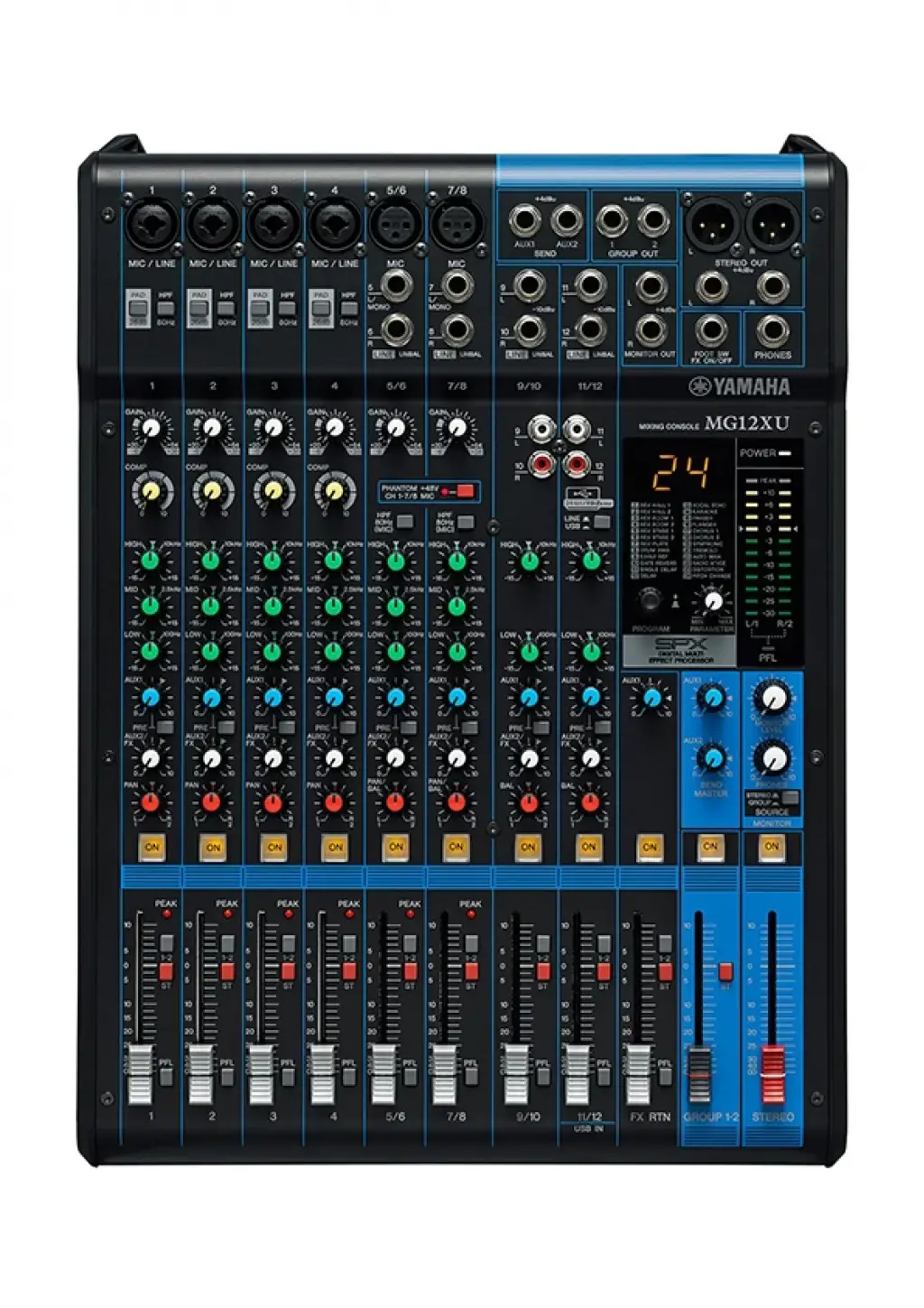Toggle the PHANTOM +48V red switch
Screen dimensions: 924x1308
click(x=465, y=492)
